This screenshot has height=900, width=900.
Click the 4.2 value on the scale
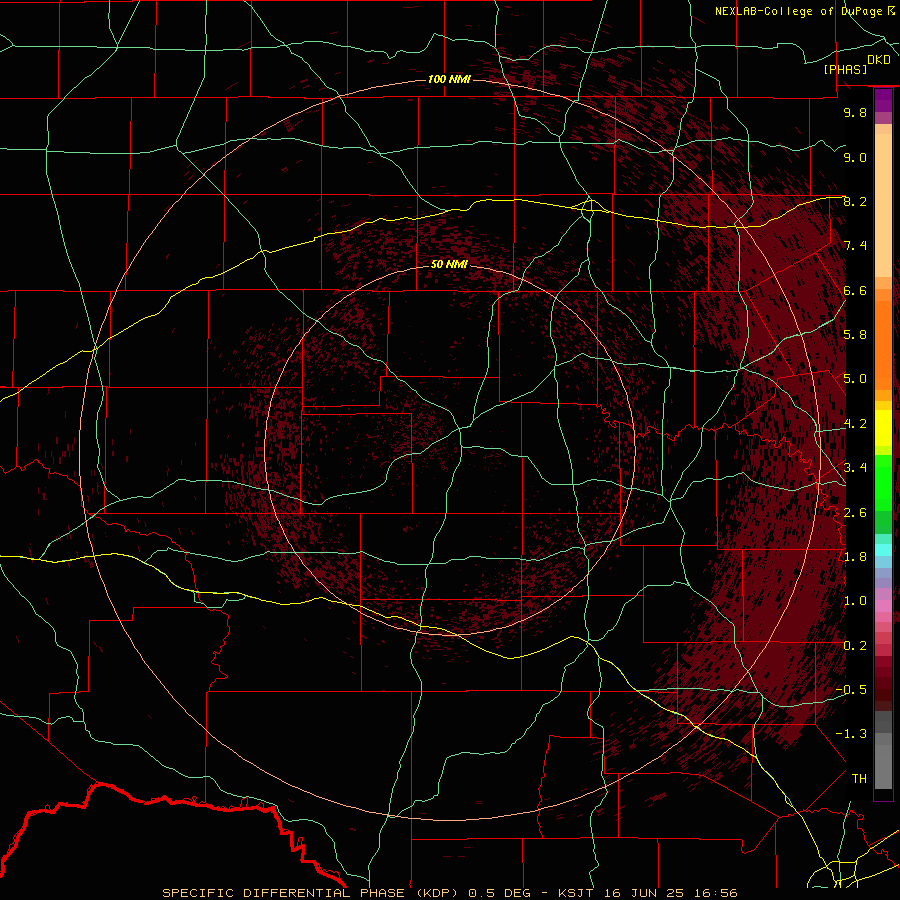[x=855, y=424]
